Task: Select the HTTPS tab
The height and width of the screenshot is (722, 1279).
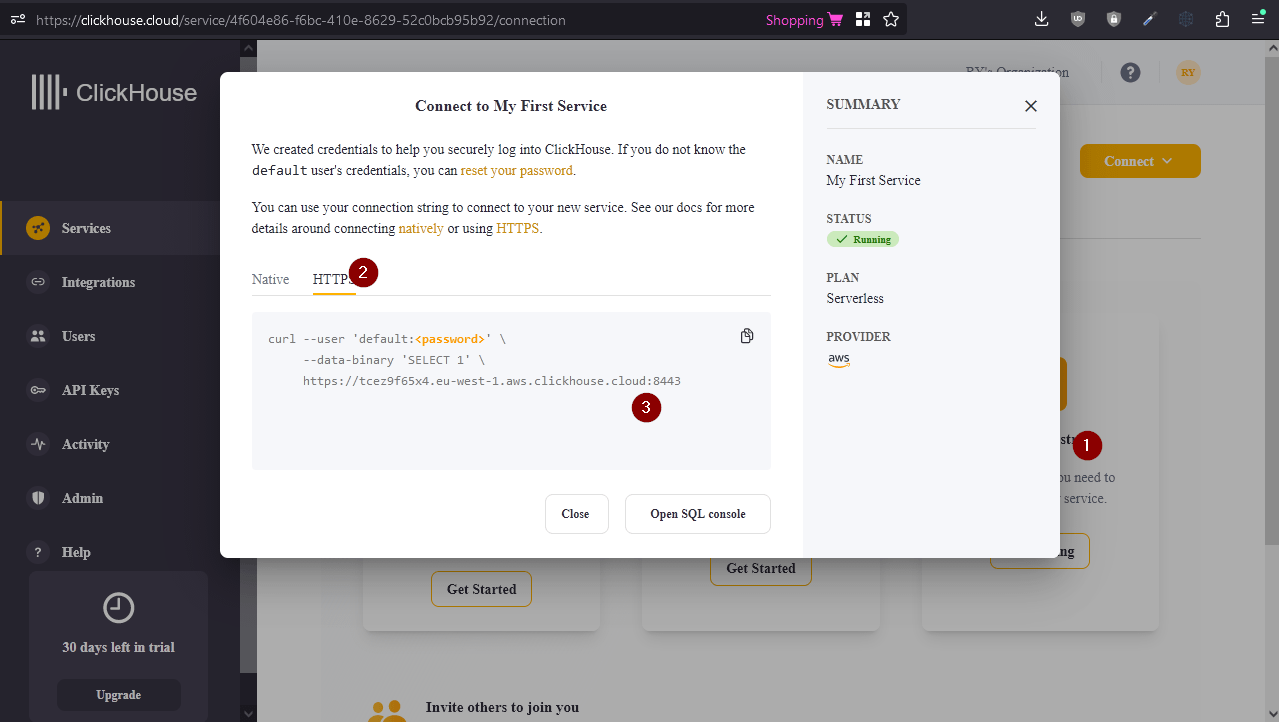Action: (x=334, y=279)
